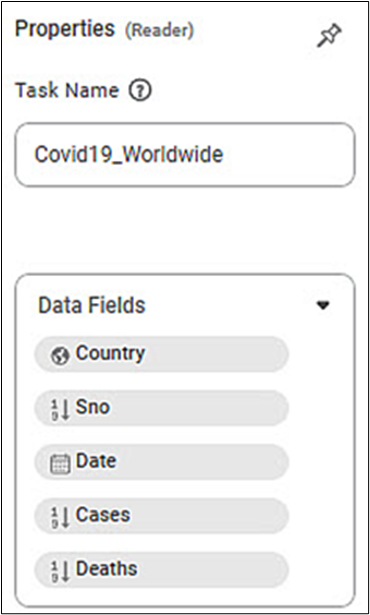Click empty space below task name field

[x=185, y=229]
